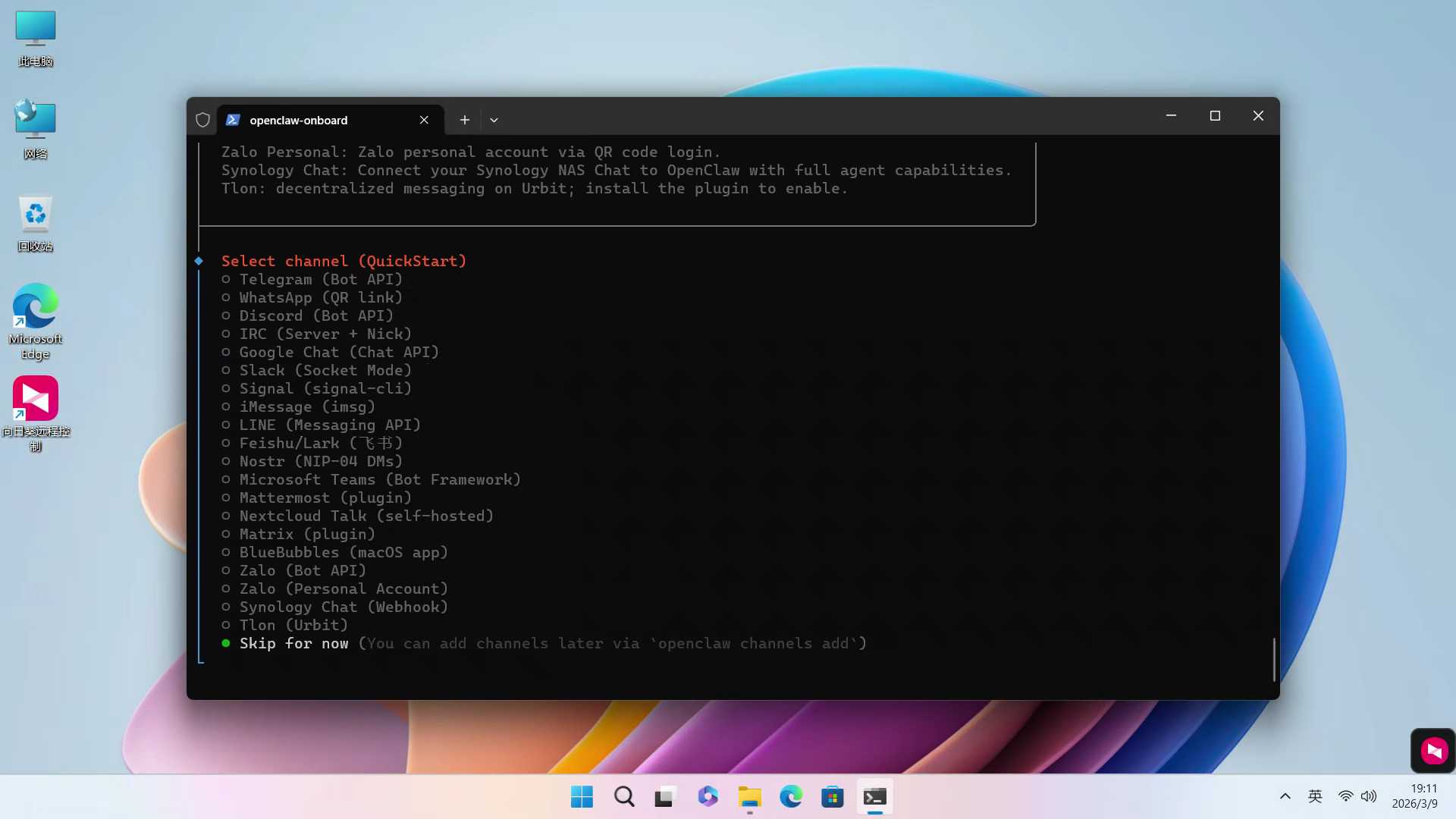Switch to the openclaw-onboard tab
1456x819 pixels.
(318, 120)
